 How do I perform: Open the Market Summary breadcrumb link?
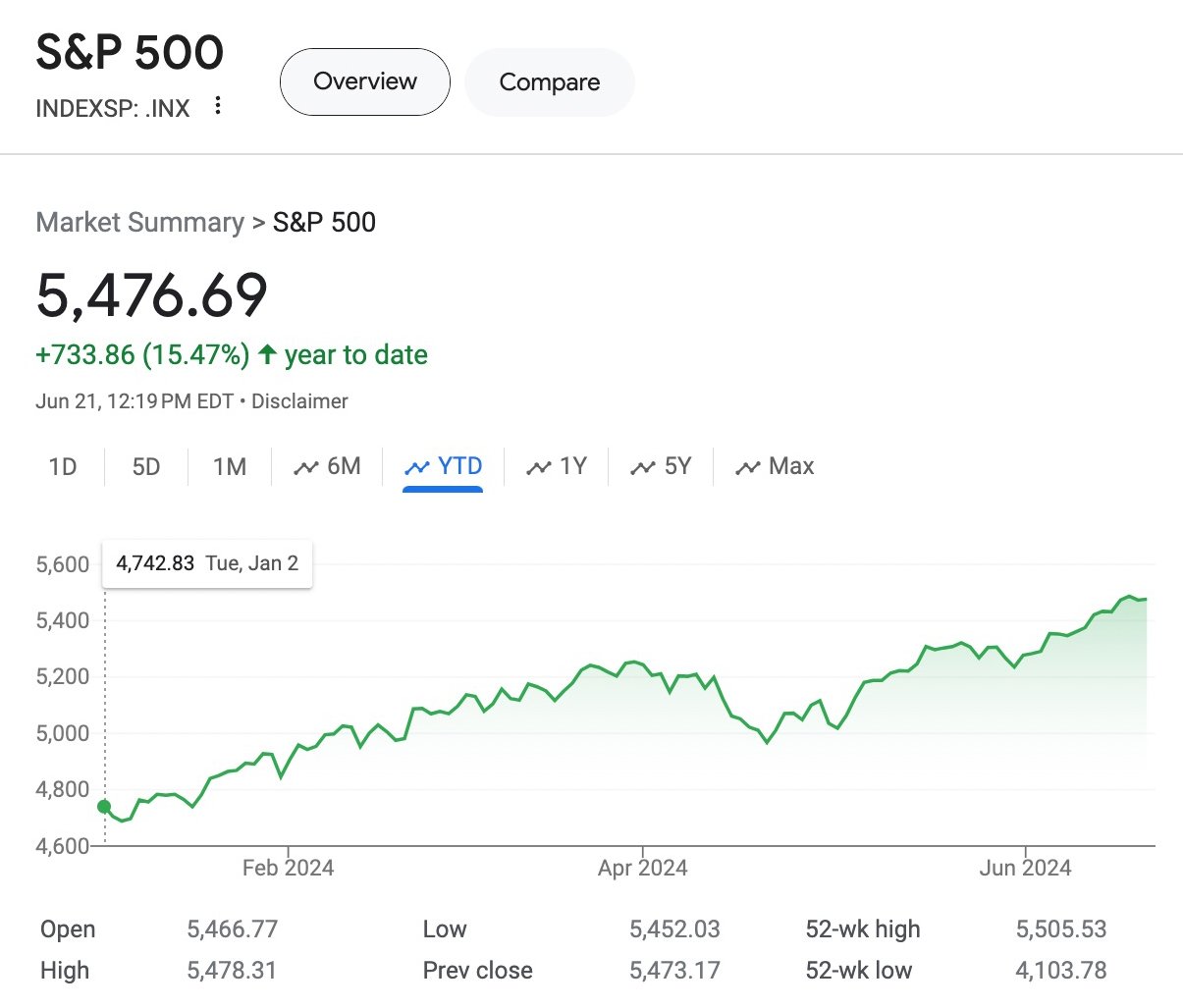tap(138, 222)
